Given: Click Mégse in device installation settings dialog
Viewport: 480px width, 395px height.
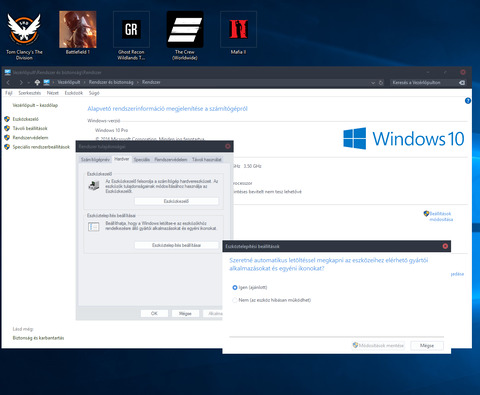Looking at the screenshot, I should [x=427, y=345].
